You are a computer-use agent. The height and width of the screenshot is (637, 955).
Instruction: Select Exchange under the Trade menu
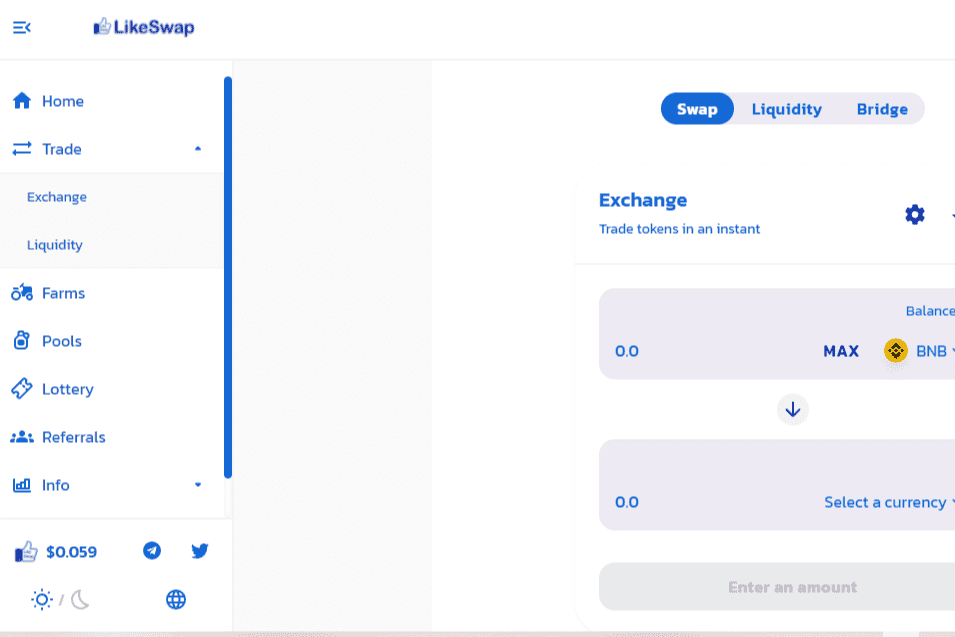(56, 196)
